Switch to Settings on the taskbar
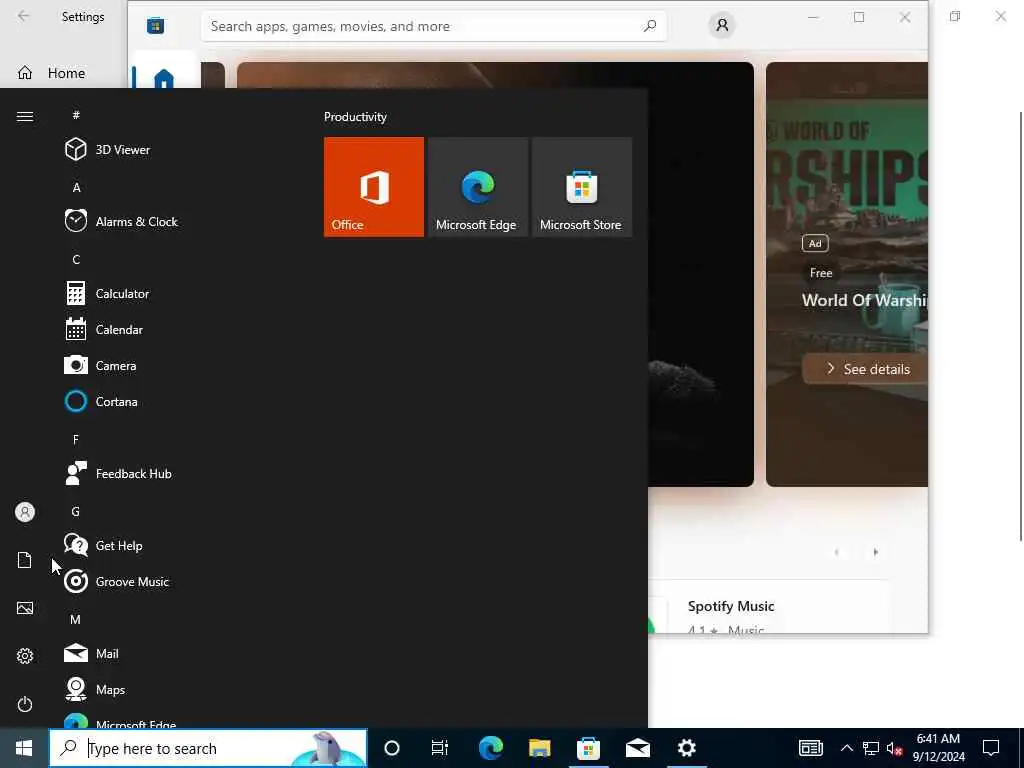This screenshot has height=768, width=1024. [x=686, y=748]
